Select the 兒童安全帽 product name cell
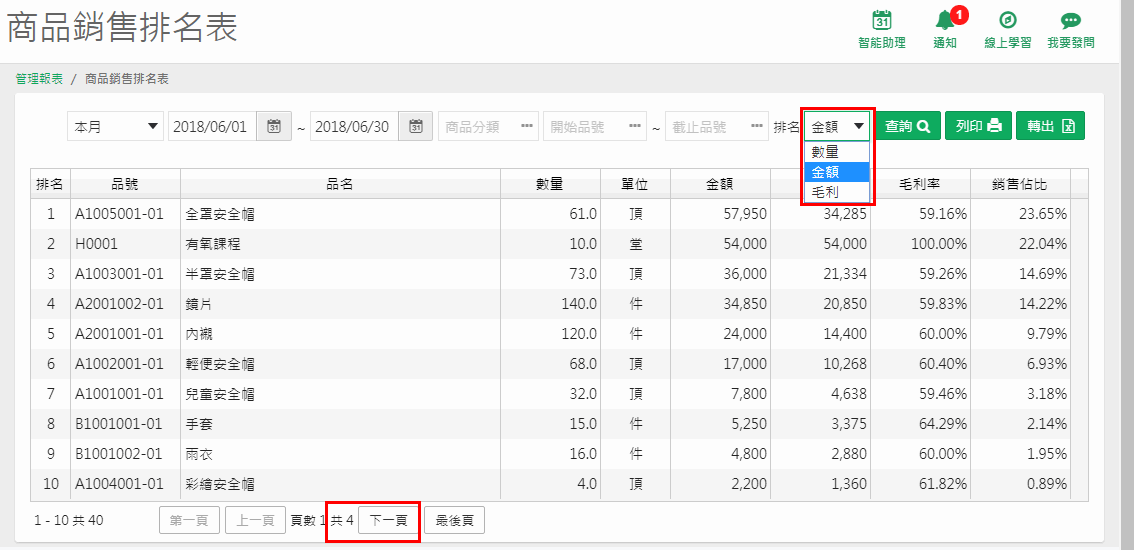This screenshot has width=1134, height=550. pyautogui.click(x=341, y=394)
